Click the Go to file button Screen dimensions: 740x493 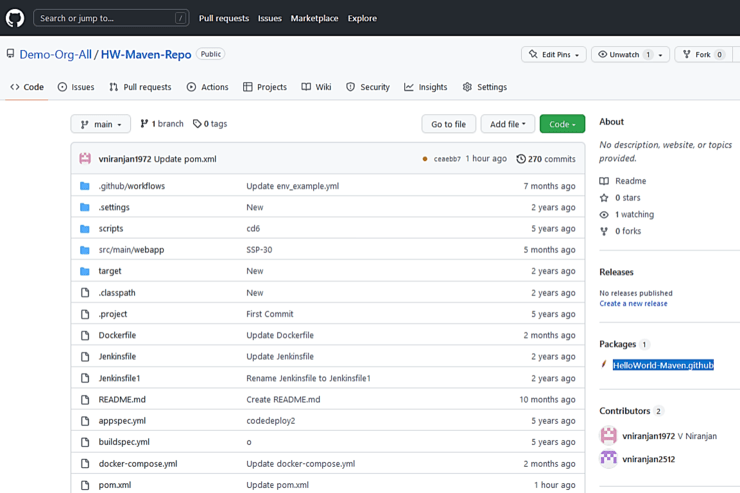pos(448,124)
